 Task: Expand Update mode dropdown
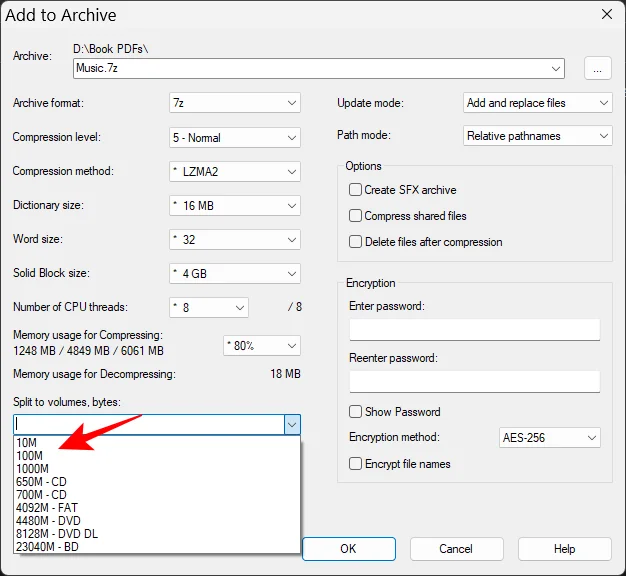(x=537, y=103)
